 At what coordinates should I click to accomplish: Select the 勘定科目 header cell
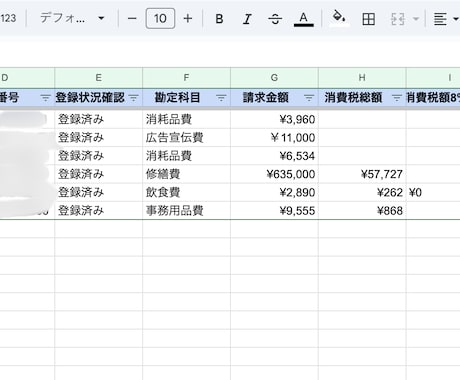(x=186, y=98)
